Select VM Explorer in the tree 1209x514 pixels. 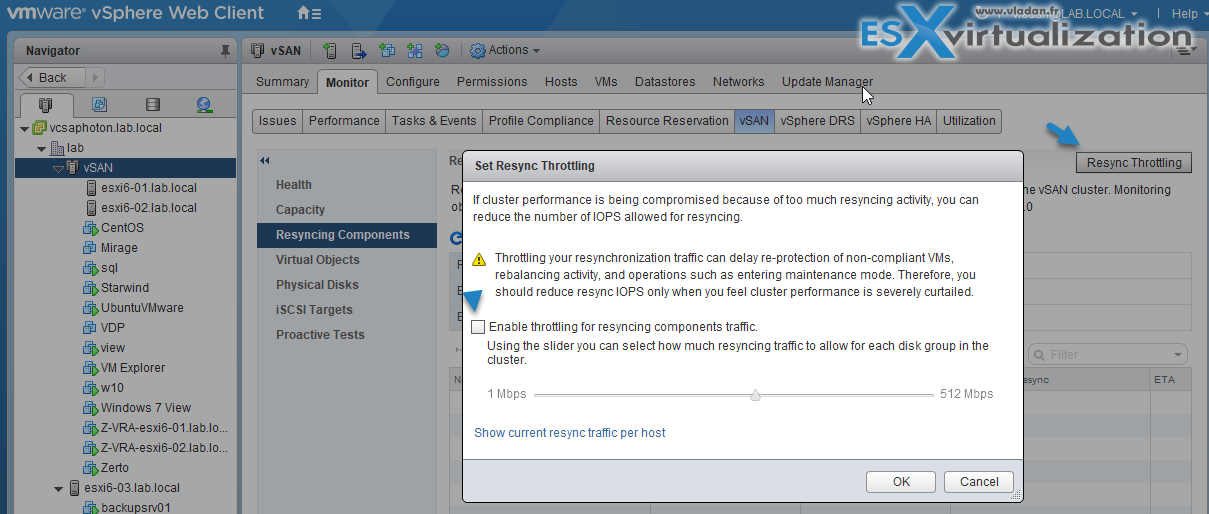point(133,368)
